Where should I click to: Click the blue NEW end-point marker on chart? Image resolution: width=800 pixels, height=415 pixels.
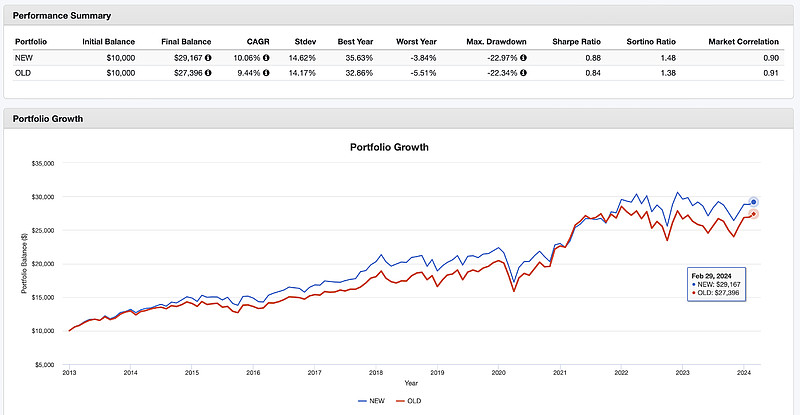[x=753, y=202]
